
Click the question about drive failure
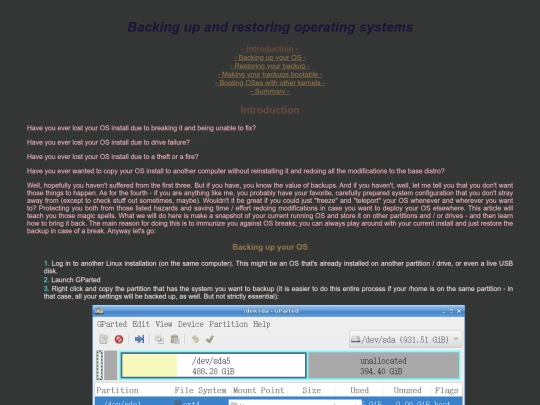click(x=108, y=142)
